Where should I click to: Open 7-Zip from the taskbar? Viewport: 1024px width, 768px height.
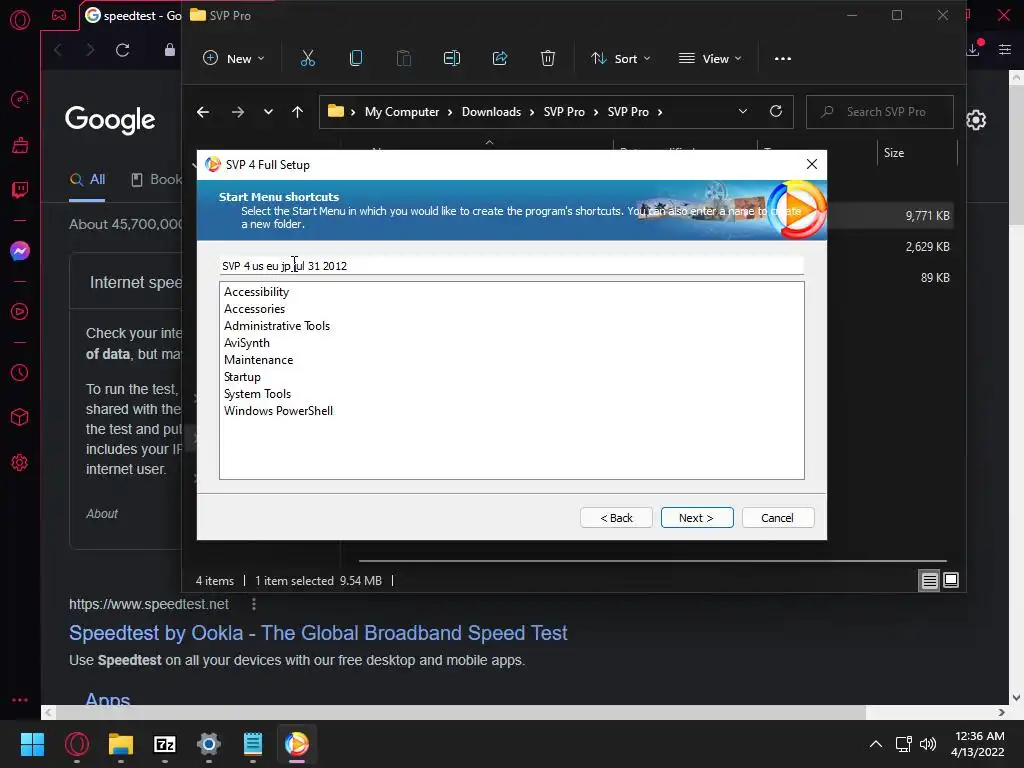pyautogui.click(x=165, y=744)
